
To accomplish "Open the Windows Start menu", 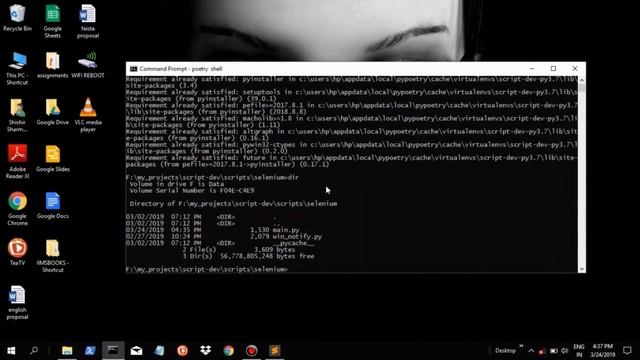I will point(11,350).
